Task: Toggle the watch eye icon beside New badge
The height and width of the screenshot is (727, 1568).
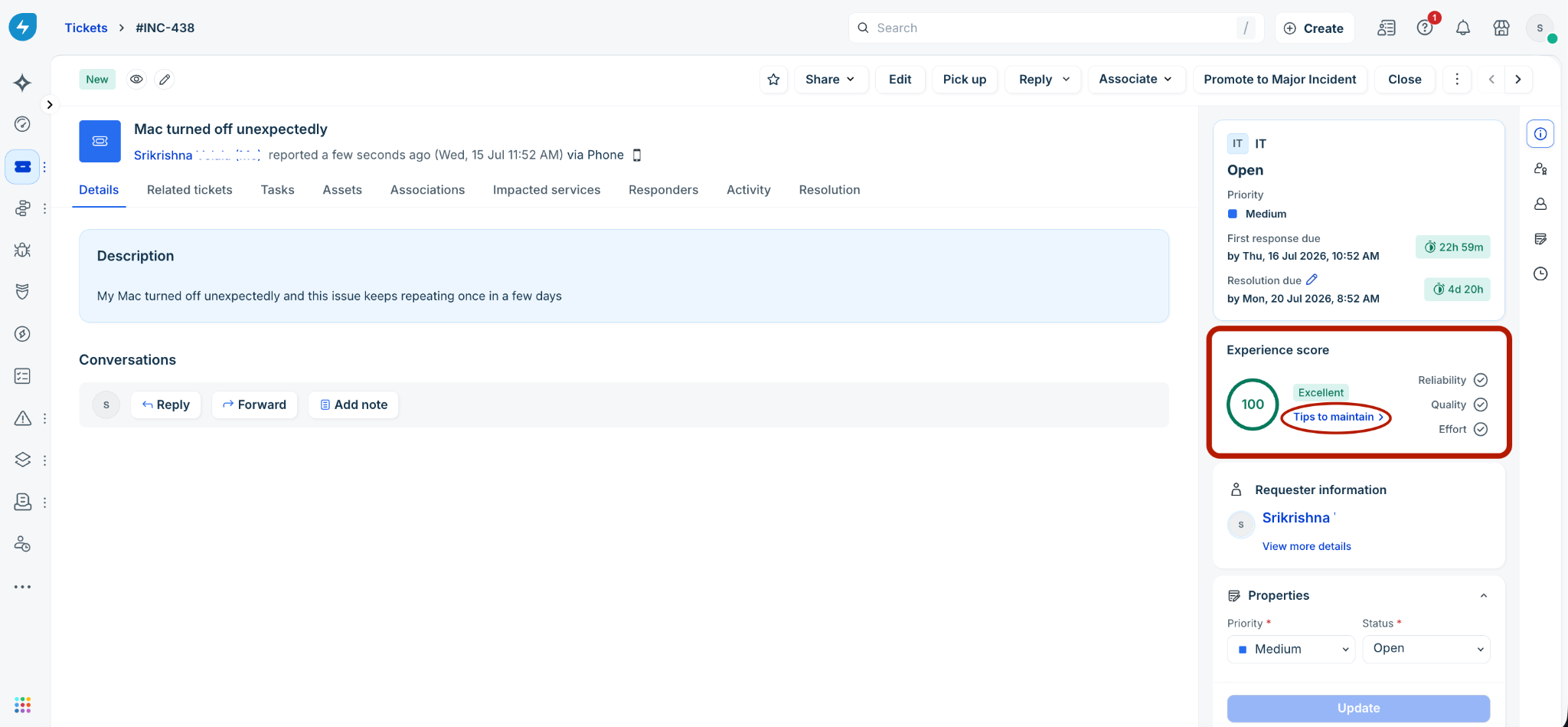Action: 136,80
